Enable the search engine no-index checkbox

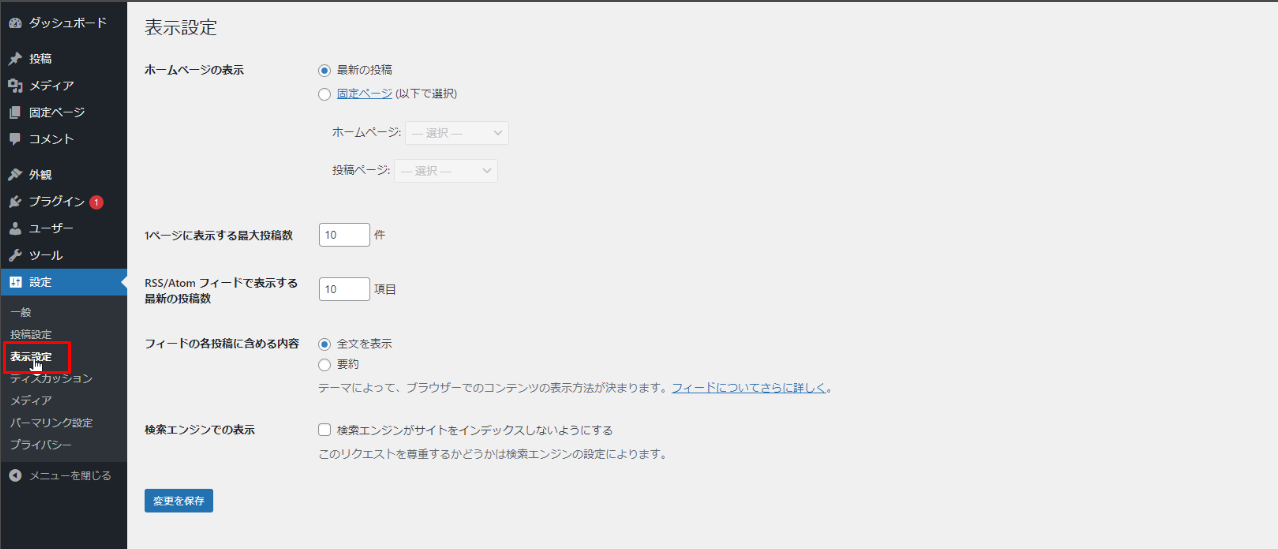(324, 430)
